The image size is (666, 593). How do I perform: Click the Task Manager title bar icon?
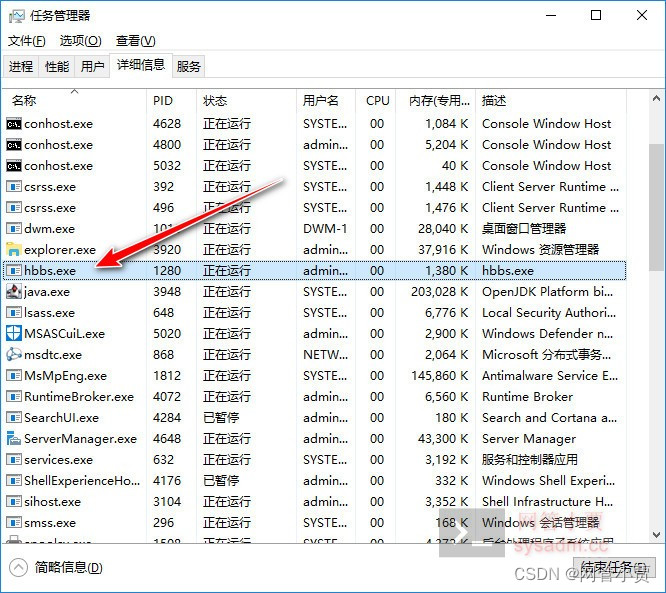pos(17,16)
